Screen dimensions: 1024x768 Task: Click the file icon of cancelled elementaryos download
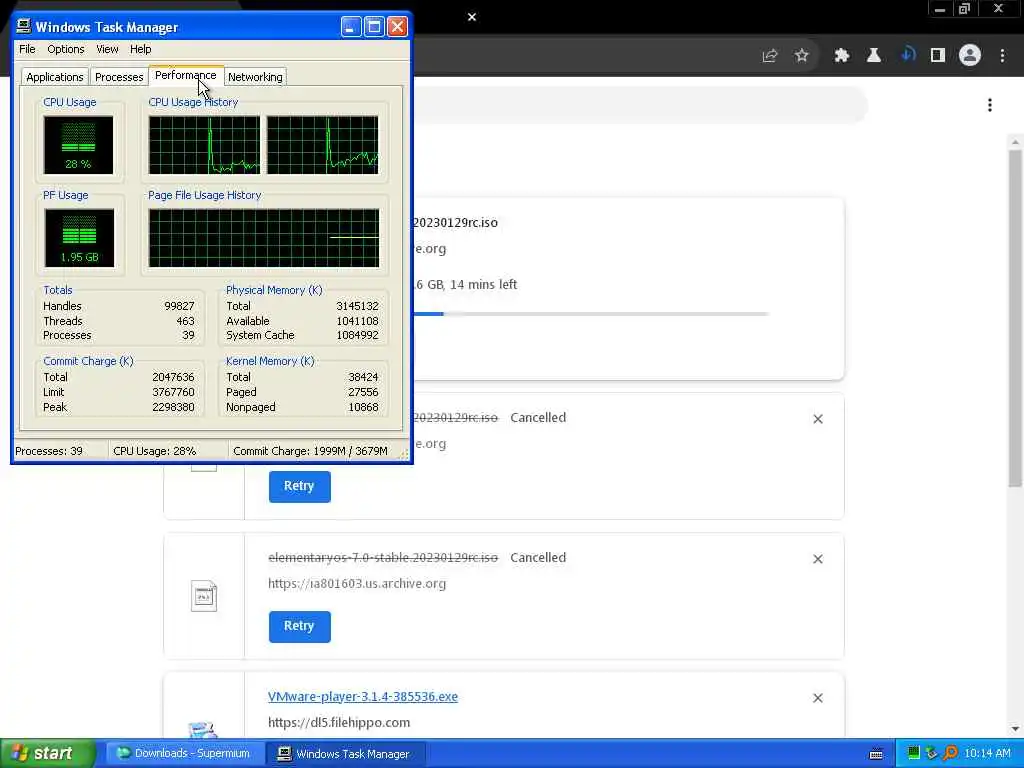pyautogui.click(x=204, y=596)
